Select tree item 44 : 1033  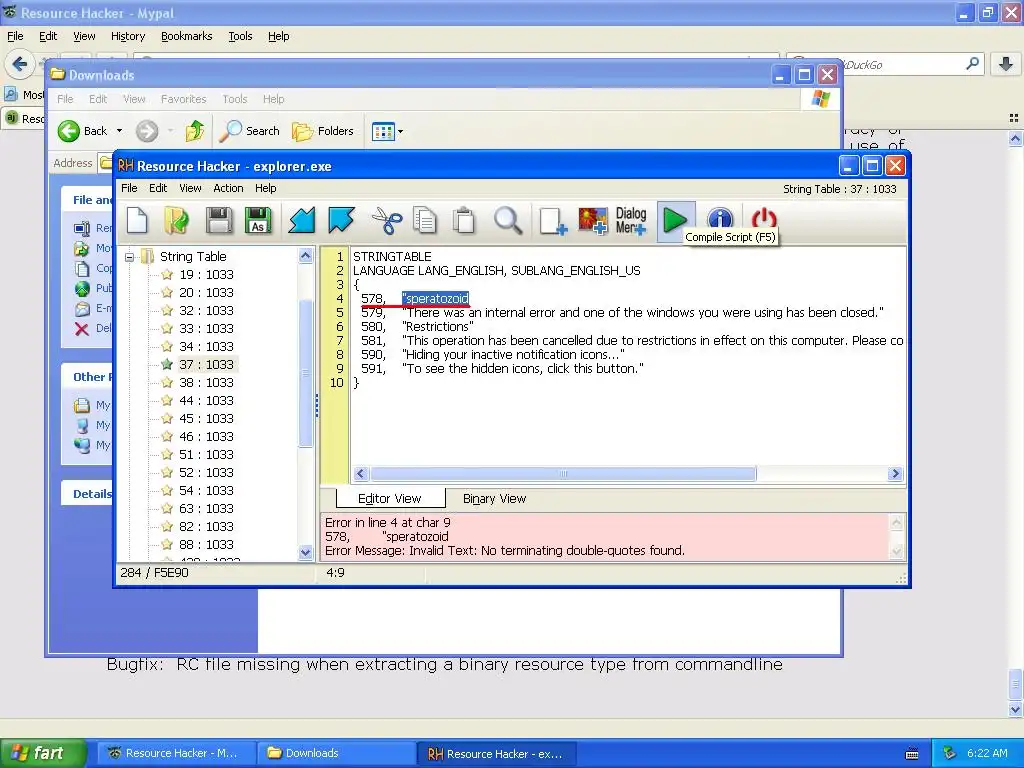click(x=206, y=400)
